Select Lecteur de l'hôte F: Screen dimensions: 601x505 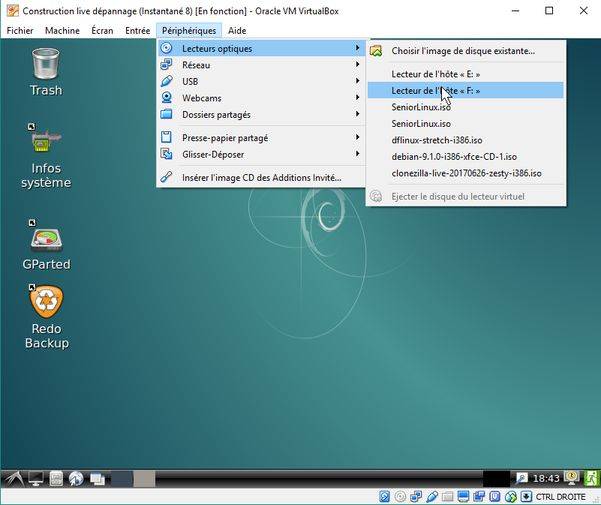tap(466, 90)
